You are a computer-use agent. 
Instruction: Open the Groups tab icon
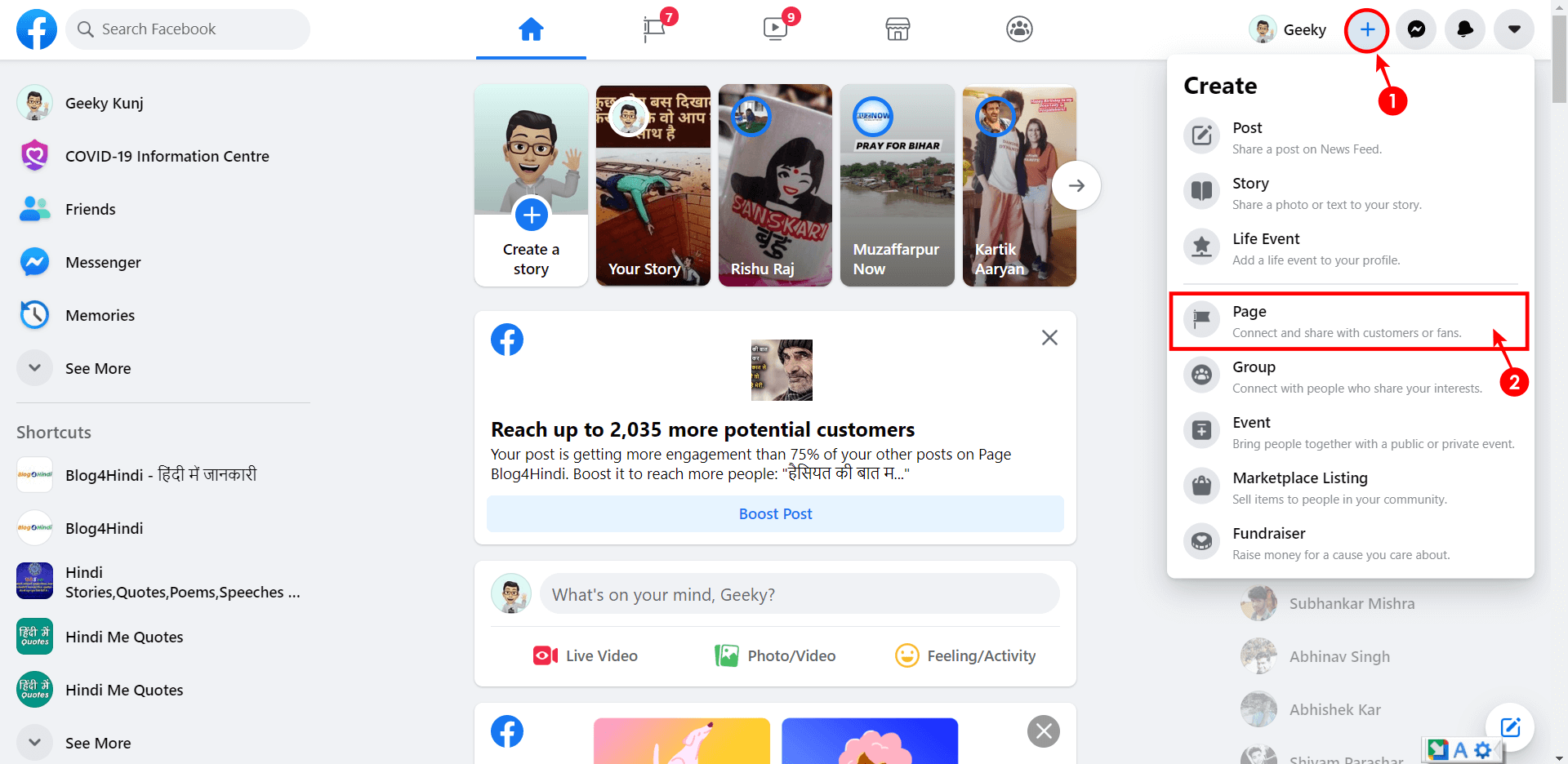[1019, 29]
